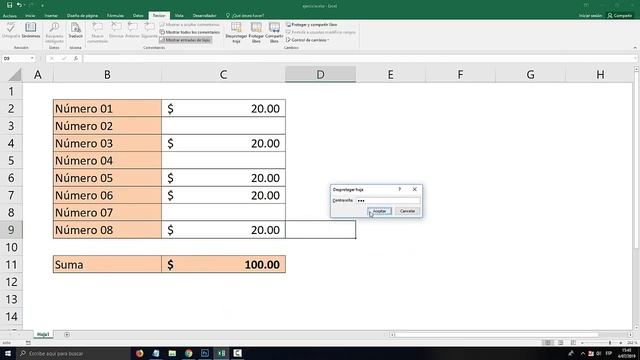Screen dimensions: 640x360
Task: Click the Anterior comment icon
Action: 132,31
